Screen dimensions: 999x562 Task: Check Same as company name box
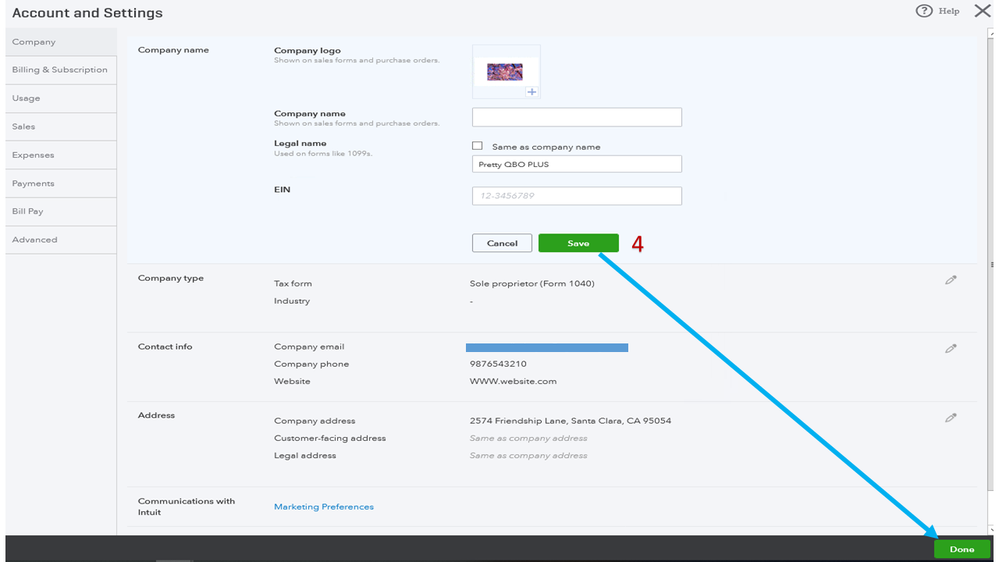point(477,146)
